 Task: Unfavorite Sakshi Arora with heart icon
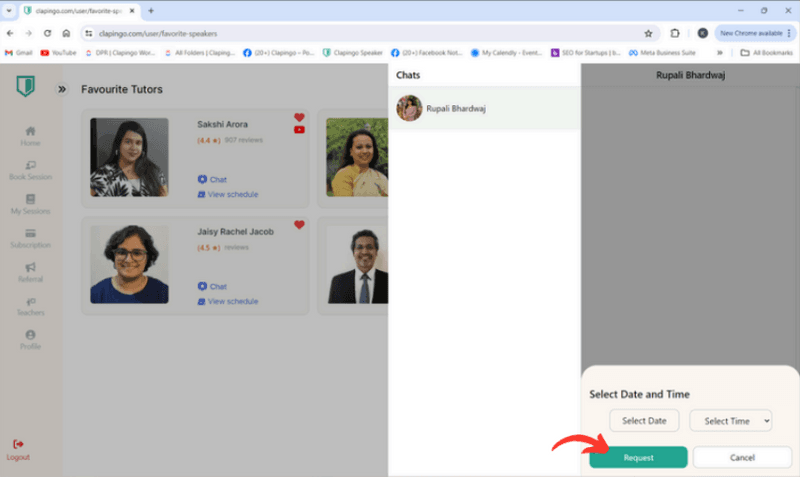(299, 118)
